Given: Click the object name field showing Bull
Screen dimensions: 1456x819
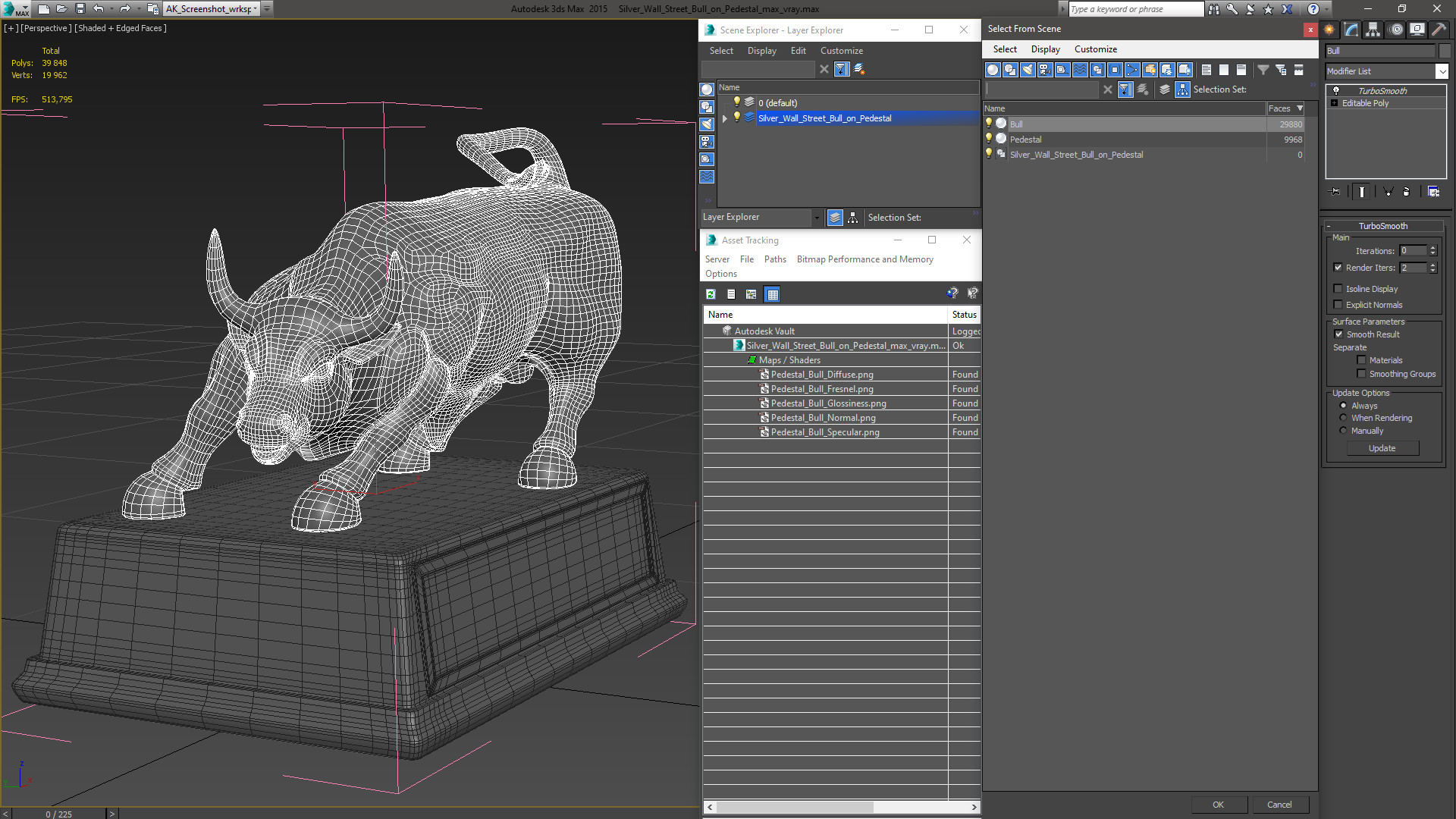Looking at the screenshot, I should point(1379,51).
